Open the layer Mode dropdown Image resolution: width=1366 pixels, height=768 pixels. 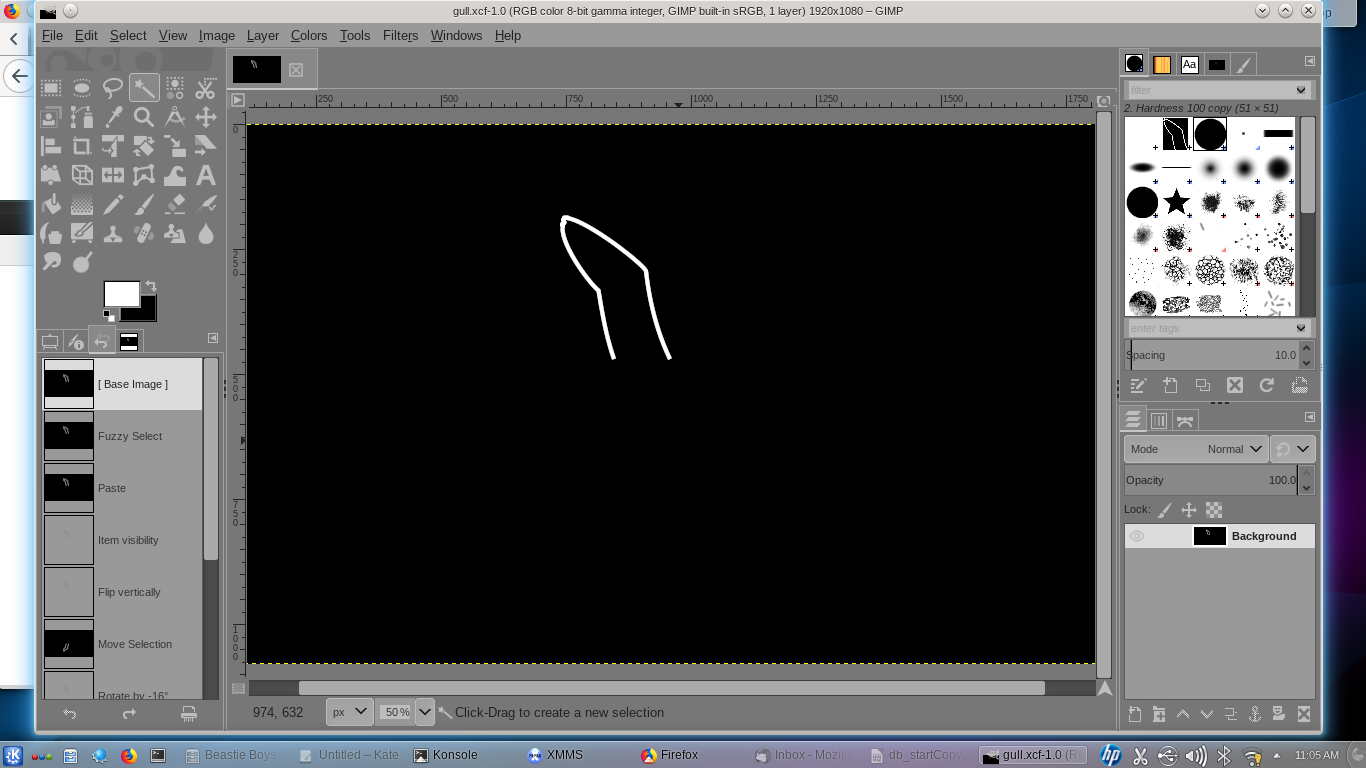tap(1196, 449)
